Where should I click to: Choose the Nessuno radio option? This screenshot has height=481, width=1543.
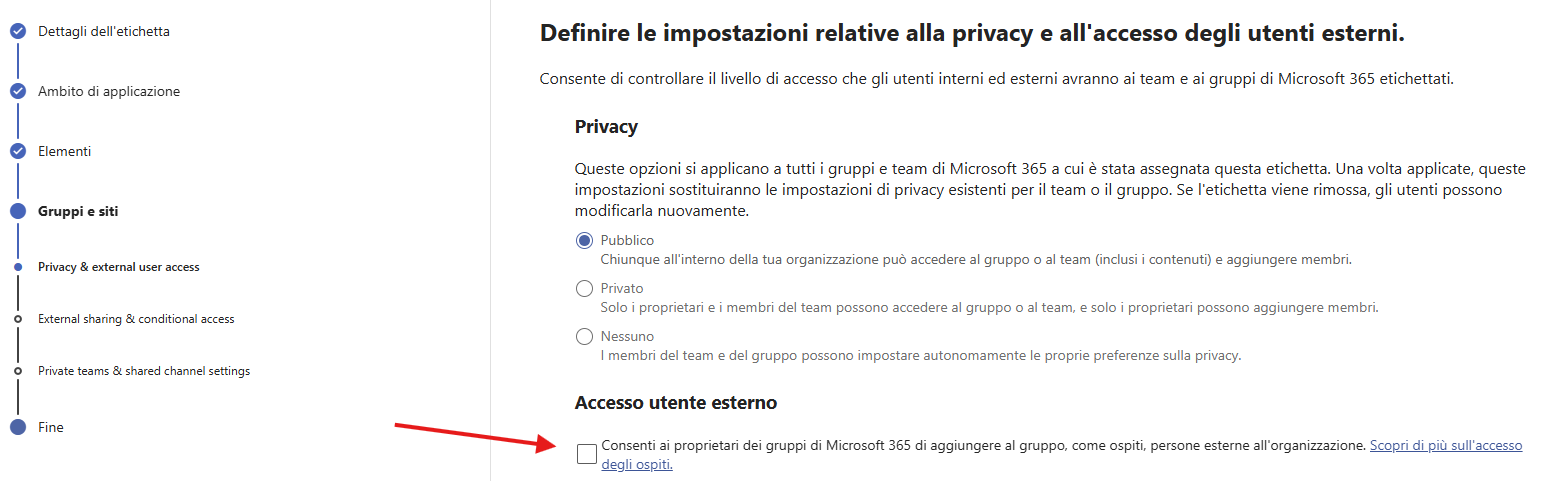[x=585, y=337]
